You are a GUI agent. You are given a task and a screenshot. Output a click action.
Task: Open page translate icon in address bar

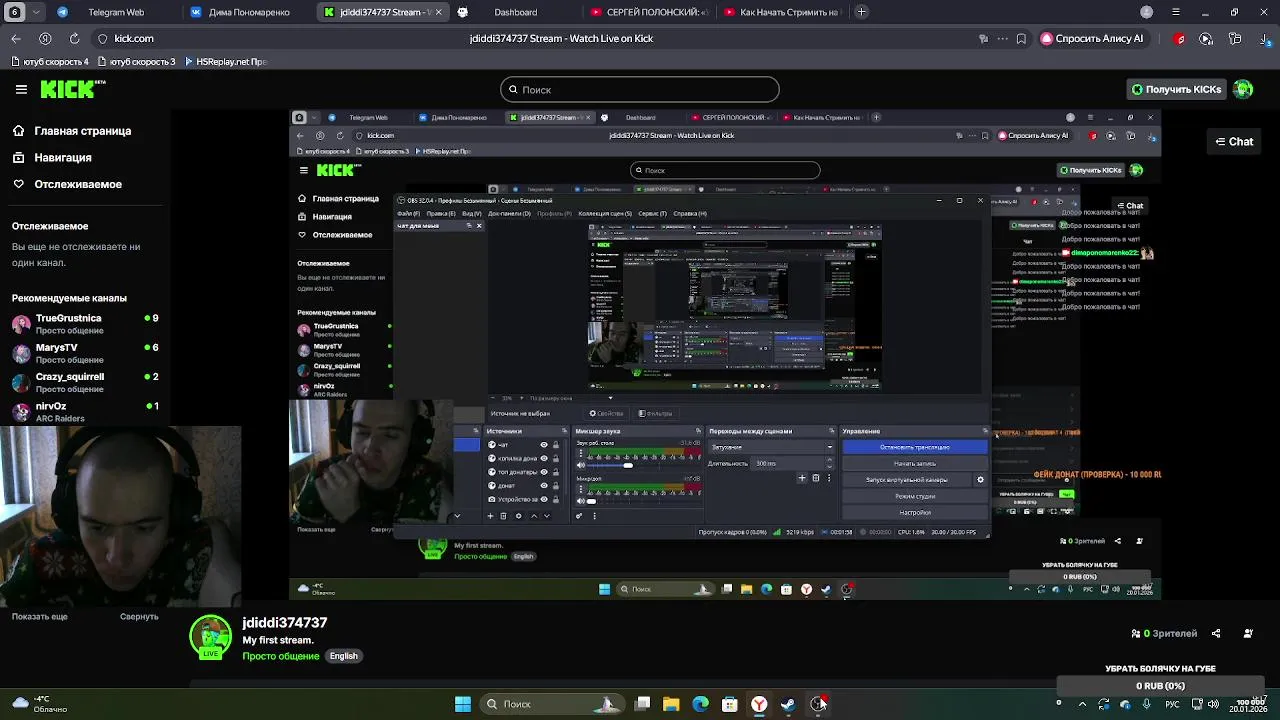click(984, 38)
